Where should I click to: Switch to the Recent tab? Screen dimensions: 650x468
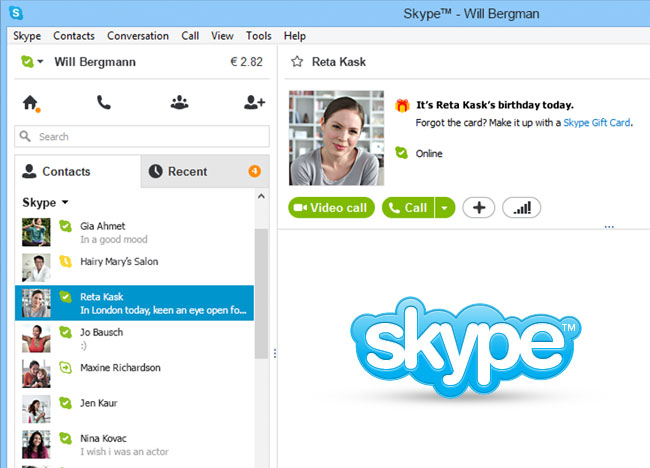pyautogui.click(x=205, y=171)
